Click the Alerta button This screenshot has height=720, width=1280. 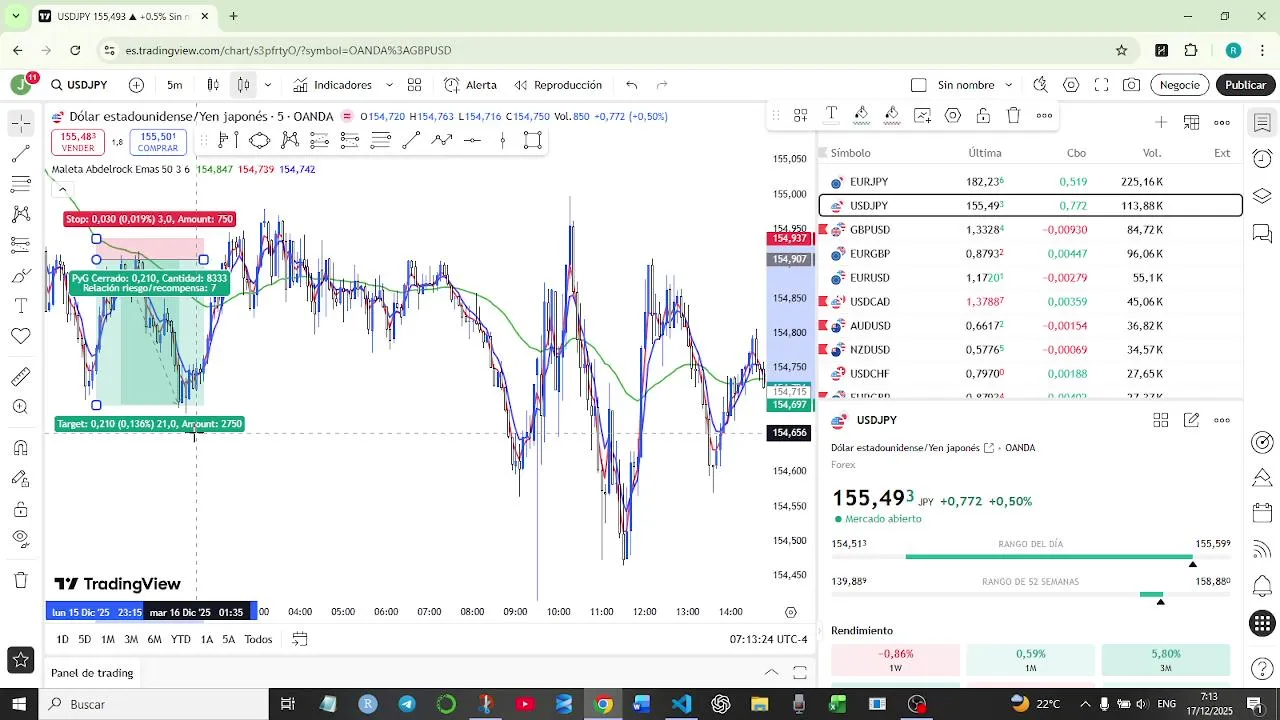pyautogui.click(x=470, y=85)
